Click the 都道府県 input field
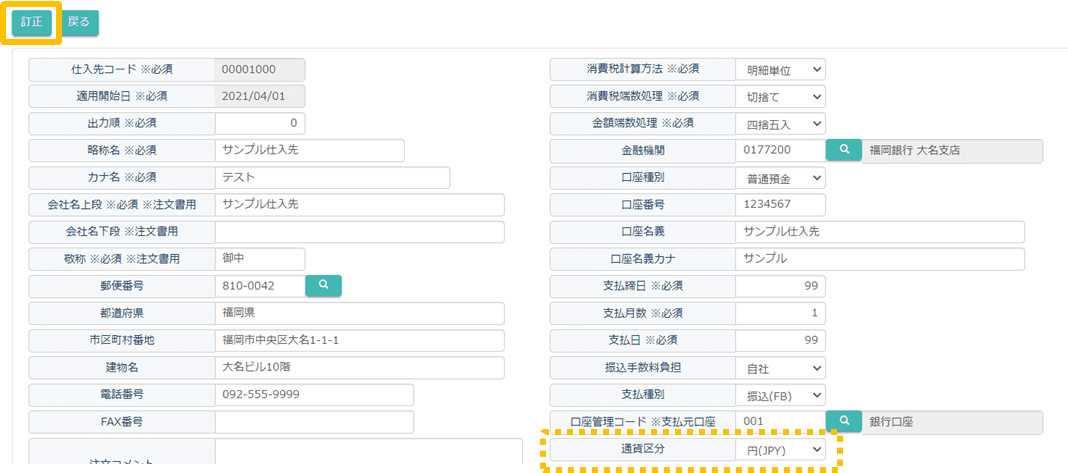 360,314
